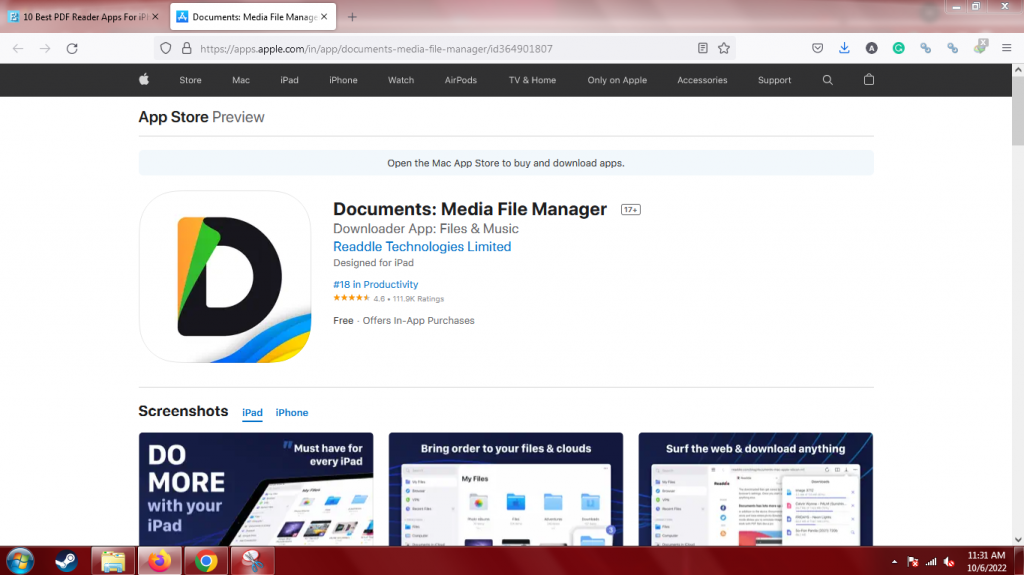Toggle reader view icon in address bar

pos(703,48)
